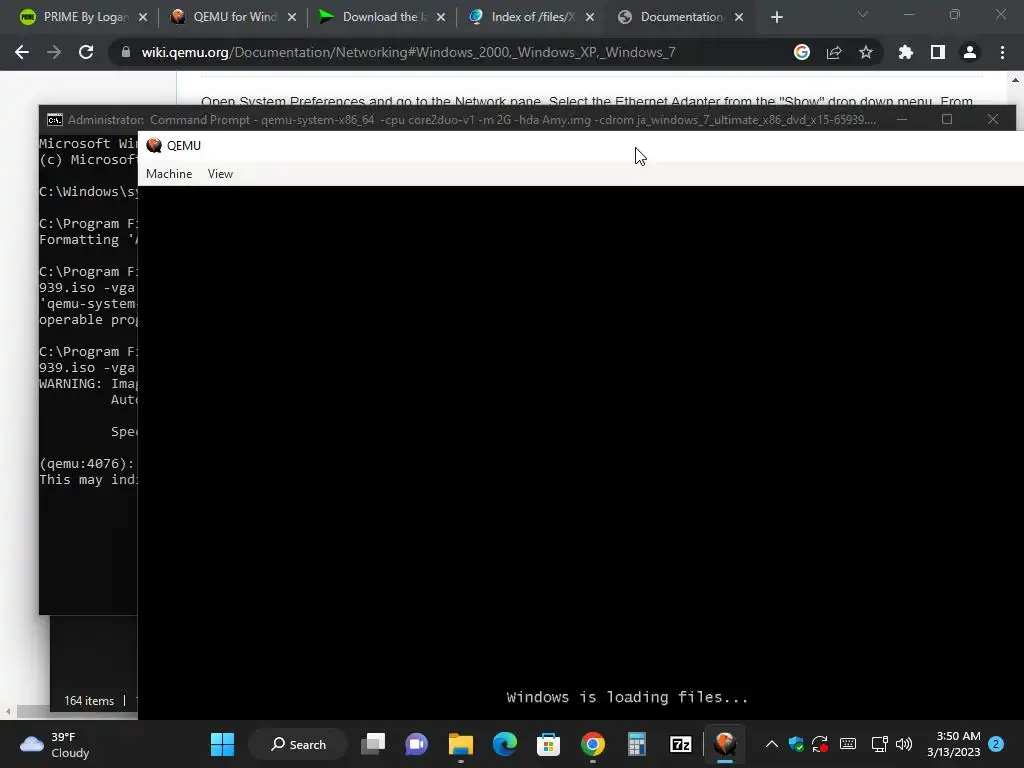1024x768 pixels.
Task: Share this page from address bar
Action: point(834,52)
